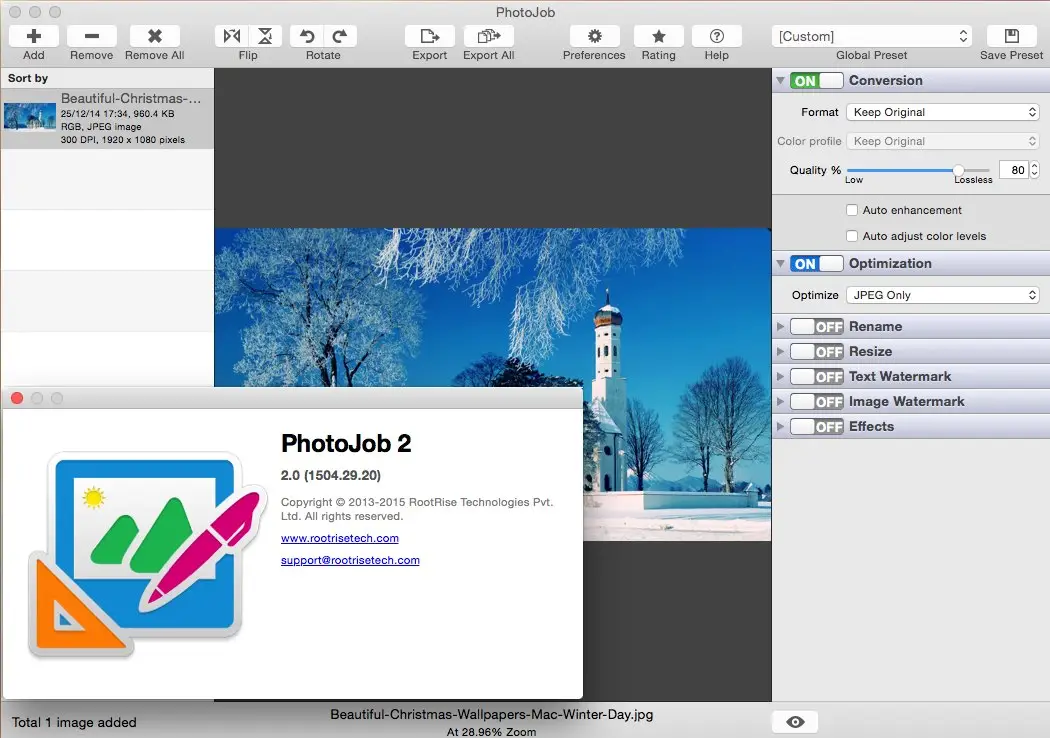Enable the Effects switch

pyautogui.click(x=816, y=427)
